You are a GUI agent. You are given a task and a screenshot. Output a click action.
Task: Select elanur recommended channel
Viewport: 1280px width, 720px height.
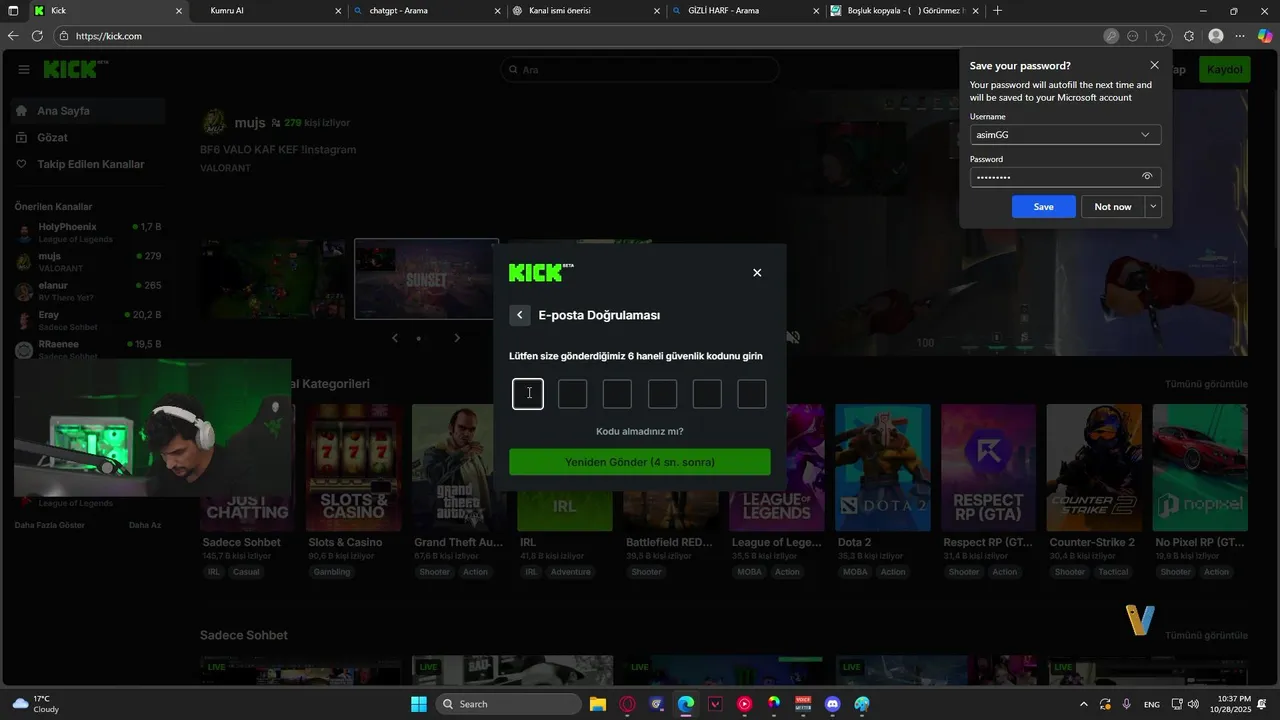point(88,291)
